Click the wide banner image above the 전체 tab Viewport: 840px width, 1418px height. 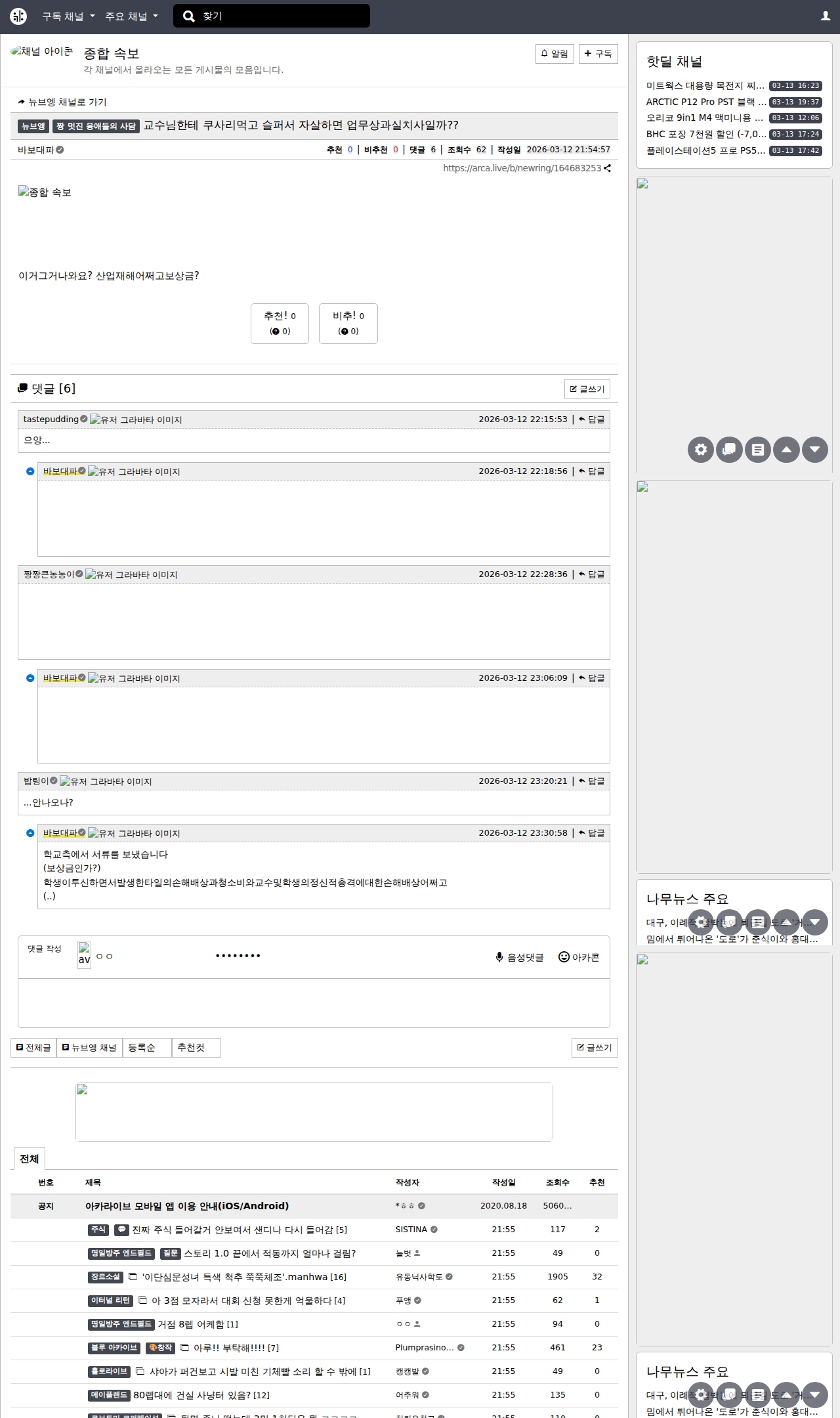click(x=314, y=1112)
